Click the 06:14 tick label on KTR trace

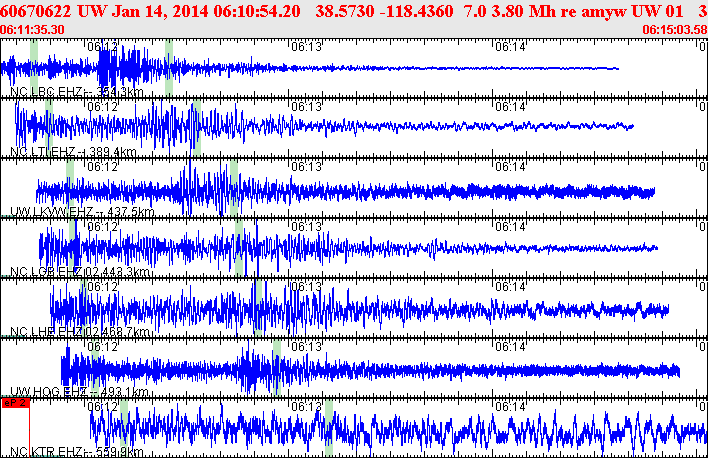pos(510,407)
